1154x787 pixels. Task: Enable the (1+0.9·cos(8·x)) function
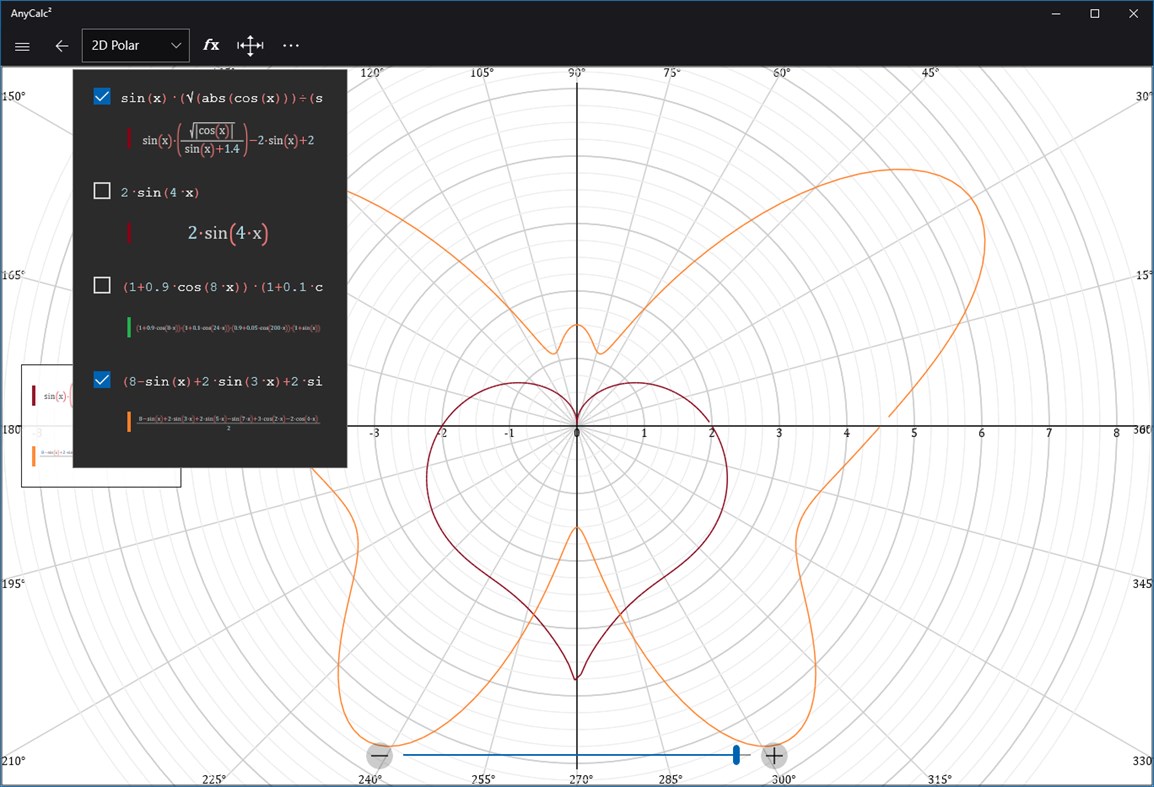[x=102, y=285]
